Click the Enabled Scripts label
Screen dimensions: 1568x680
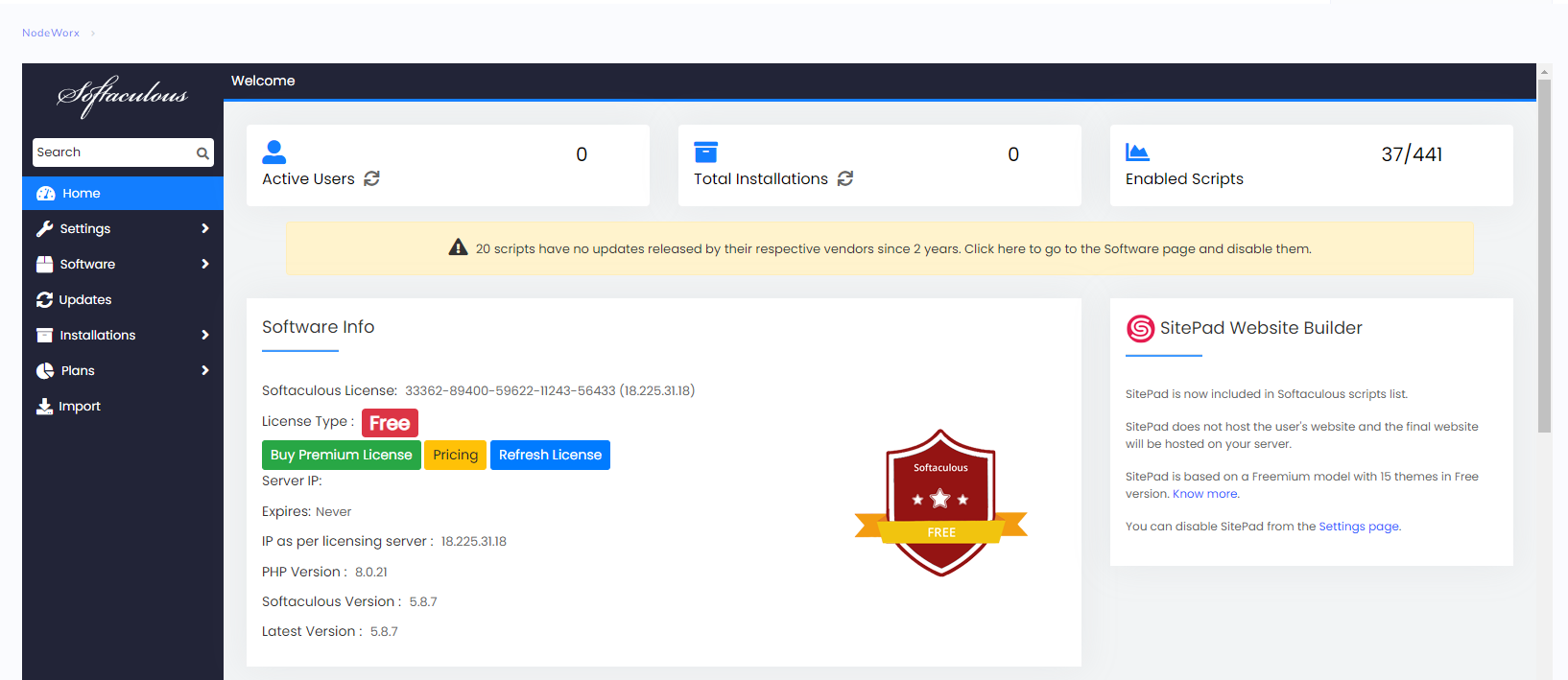[1184, 179]
